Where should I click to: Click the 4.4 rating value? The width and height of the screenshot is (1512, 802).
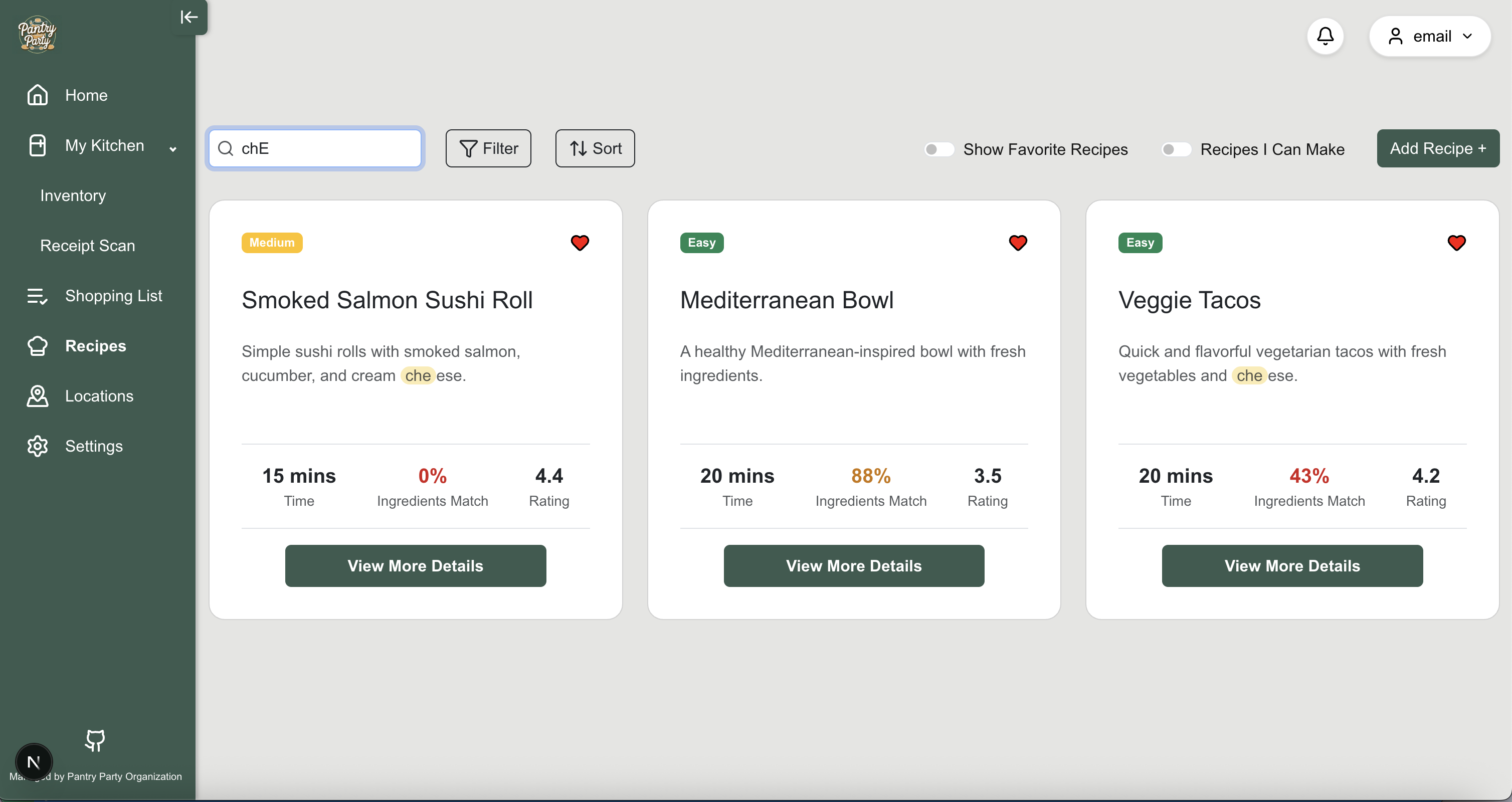[x=549, y=476]
